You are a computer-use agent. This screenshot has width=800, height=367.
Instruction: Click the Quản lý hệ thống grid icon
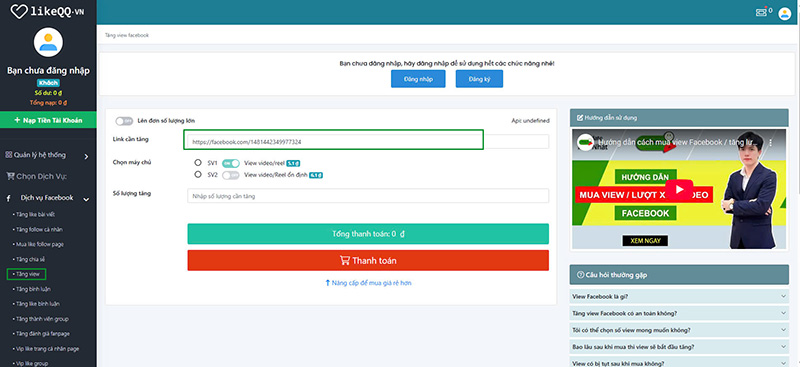(x=8, y=155)
